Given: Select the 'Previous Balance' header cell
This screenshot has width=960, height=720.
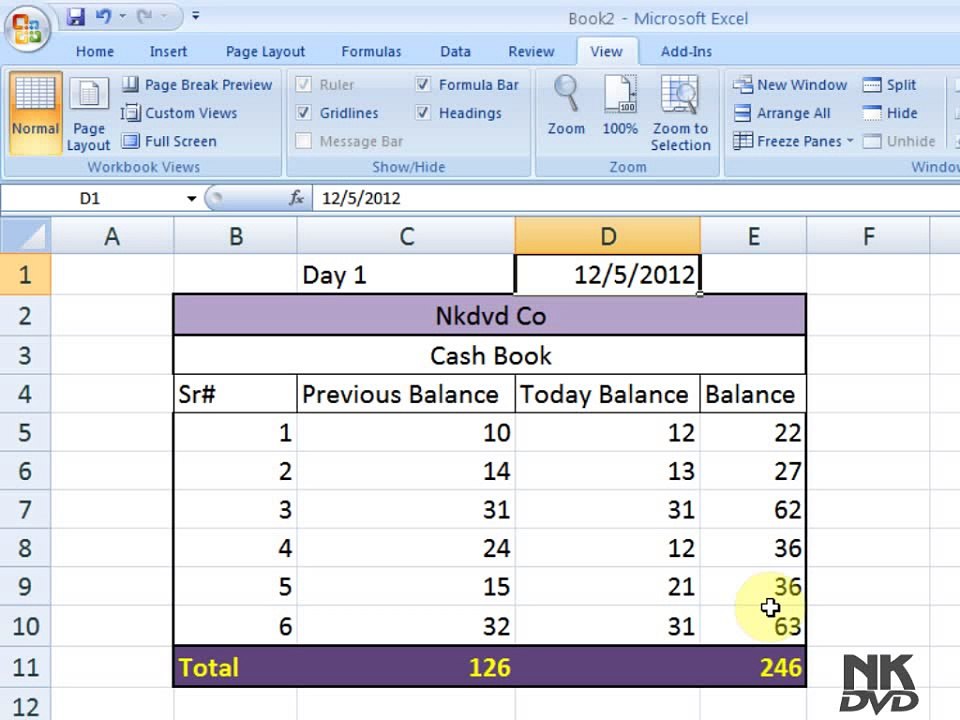Looking at the screenshot, I should (406, 394).
